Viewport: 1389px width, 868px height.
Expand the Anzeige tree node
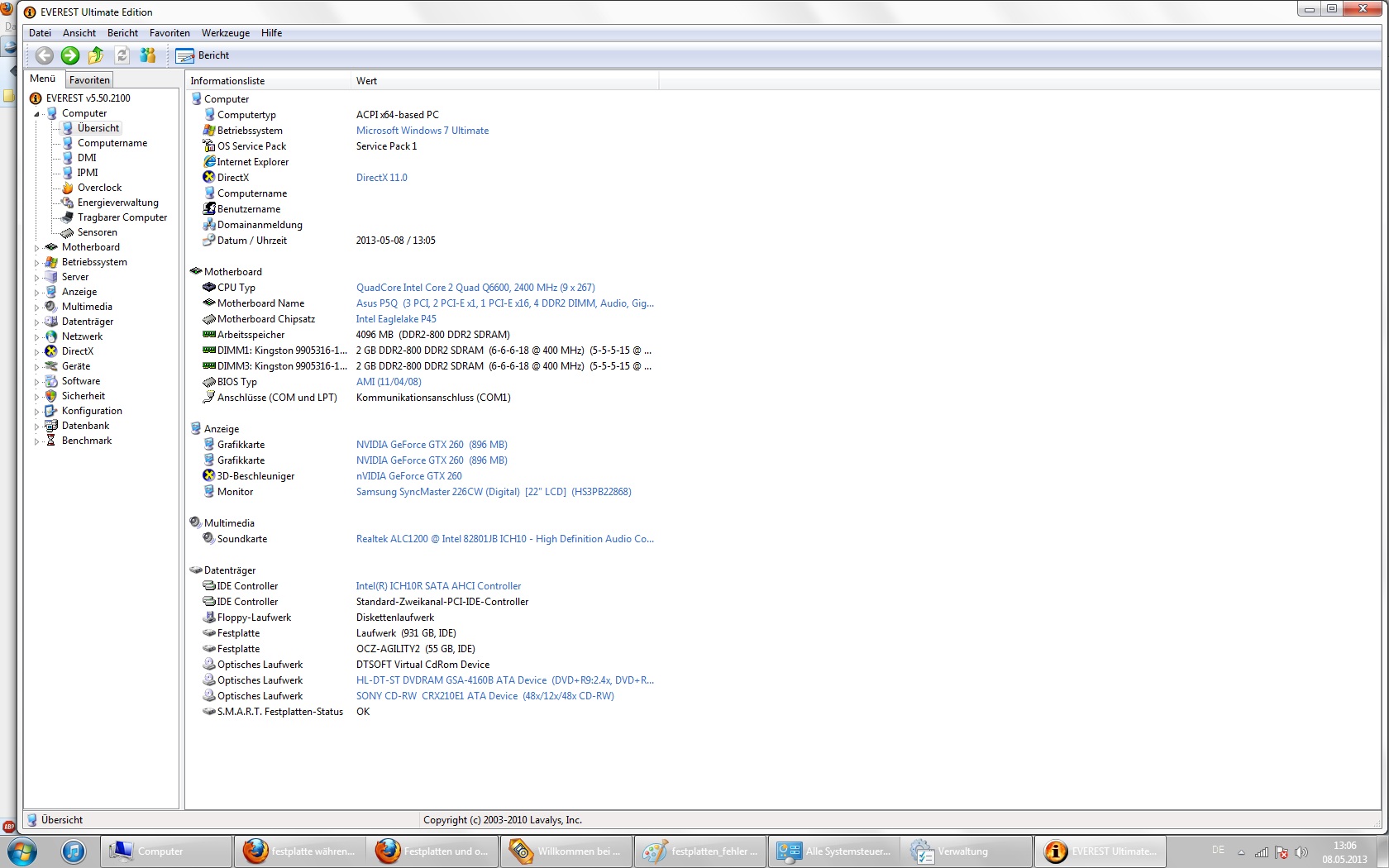37,293
